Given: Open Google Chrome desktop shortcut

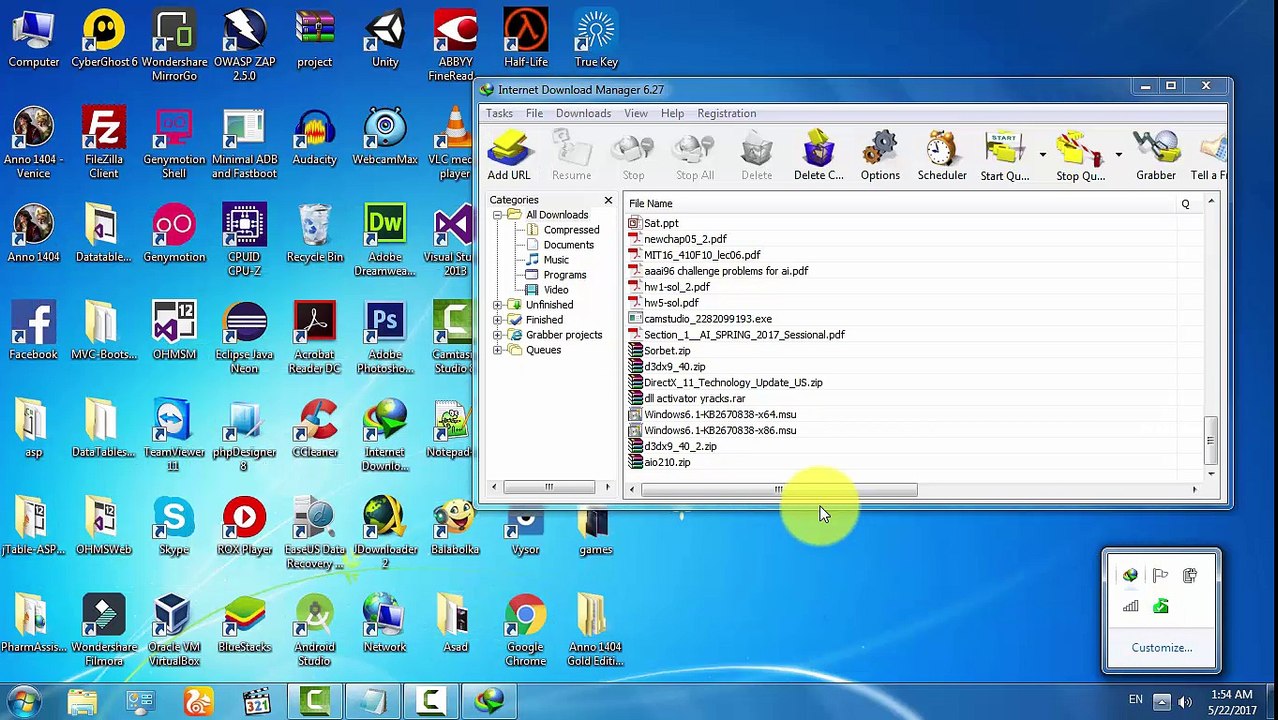Looking at the screenshot, I should click(x=525, y=630).
